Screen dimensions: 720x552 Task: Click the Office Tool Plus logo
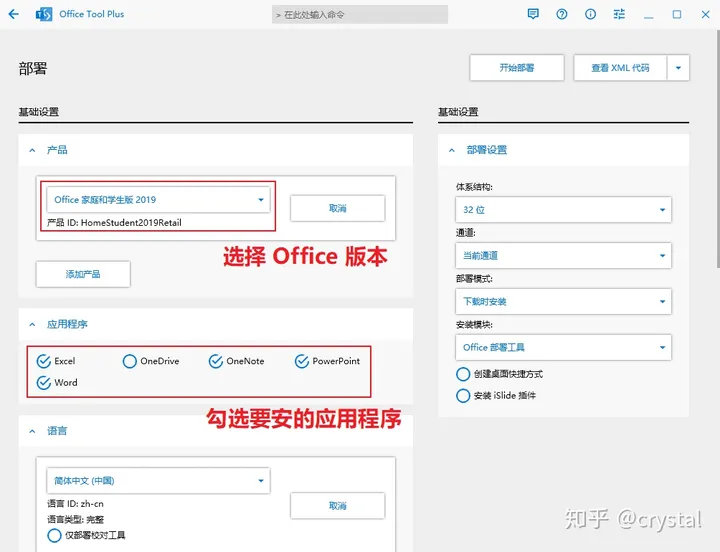point(44,14)
